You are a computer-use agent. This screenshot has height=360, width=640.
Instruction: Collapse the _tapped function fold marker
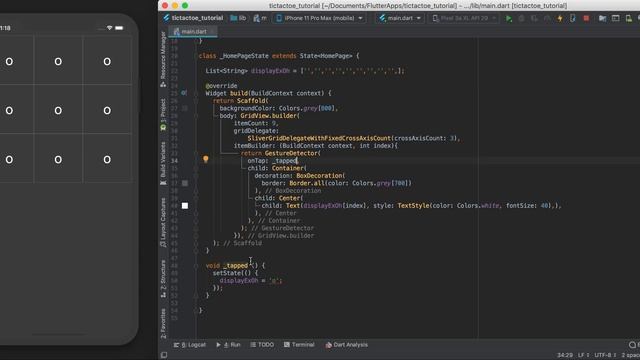pyautogui.click(x=196, y=266)
